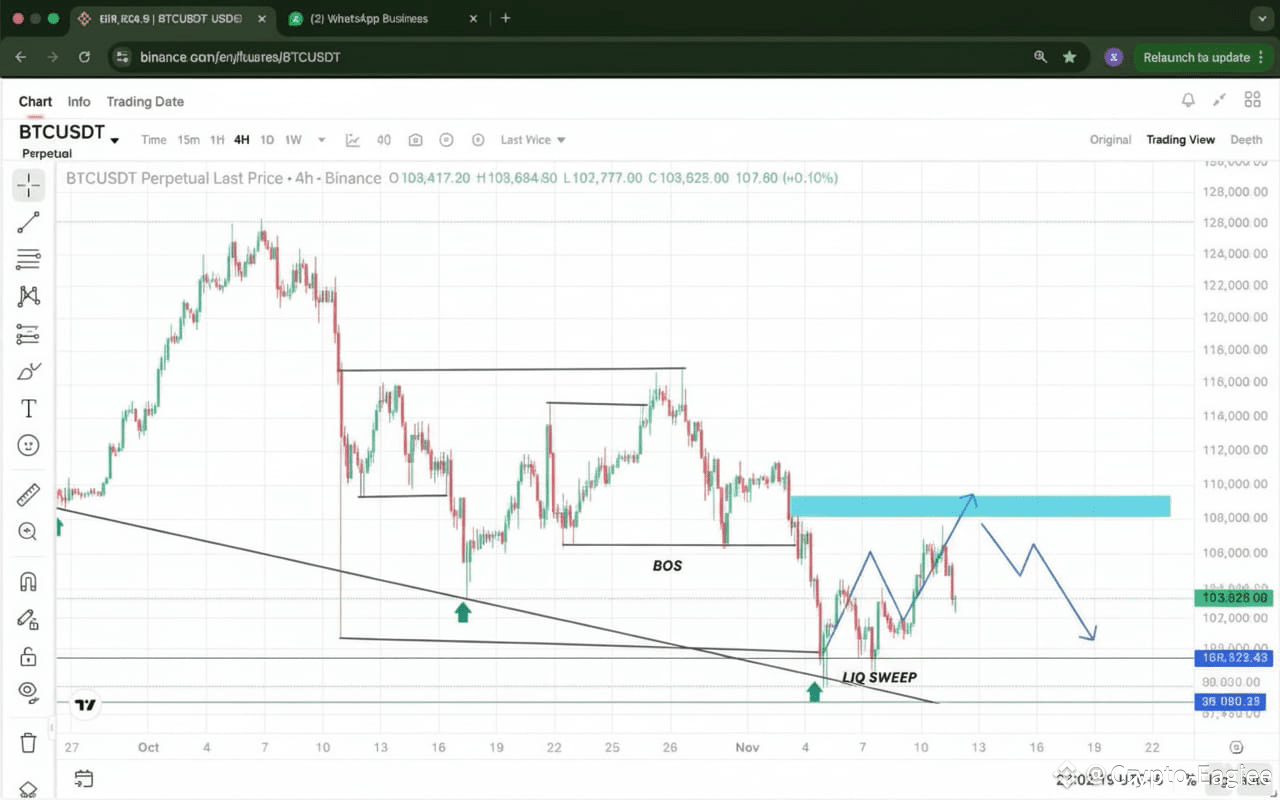Go forward in browser history
Viewport: 1280px width, 800px height.
click(x=52, y=57)
